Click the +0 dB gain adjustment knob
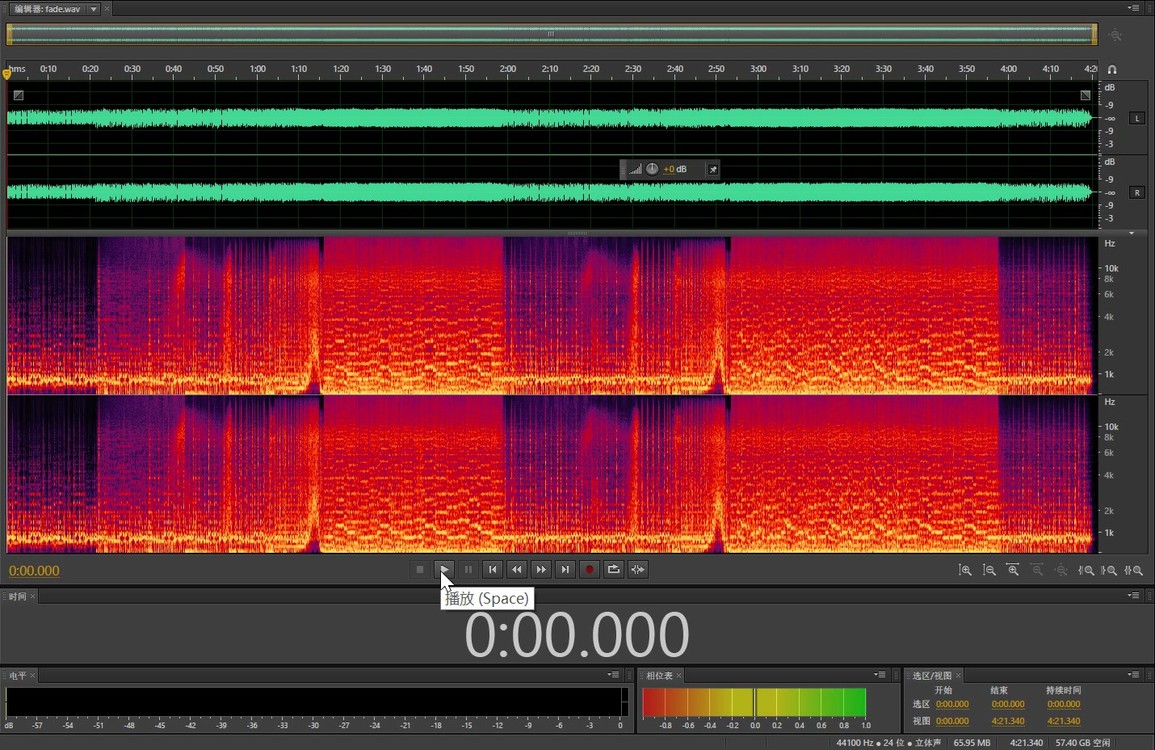 (x=652, y=169)
